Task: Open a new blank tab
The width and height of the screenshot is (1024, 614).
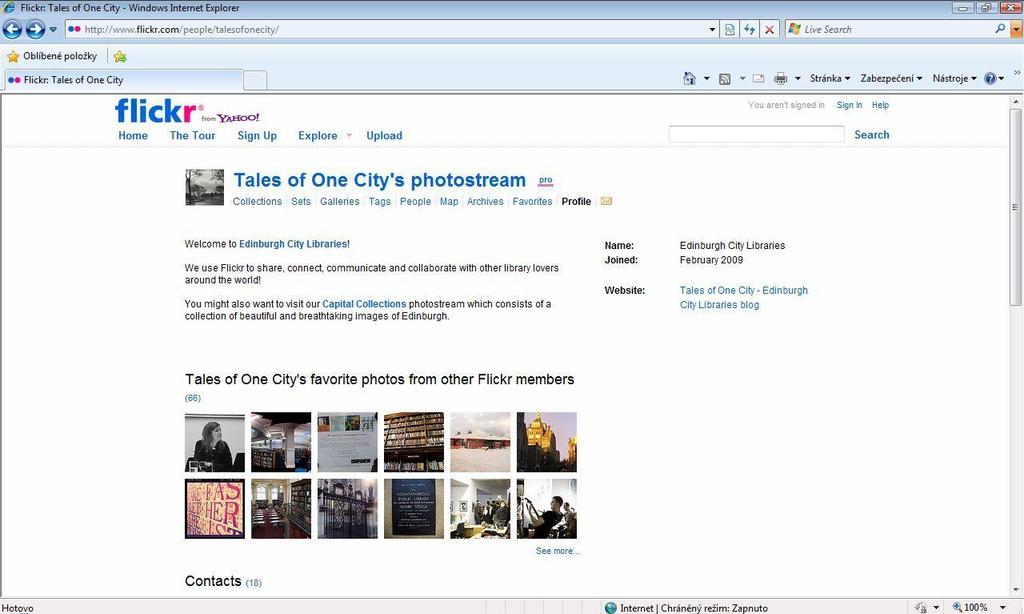Action: (255, 80)
